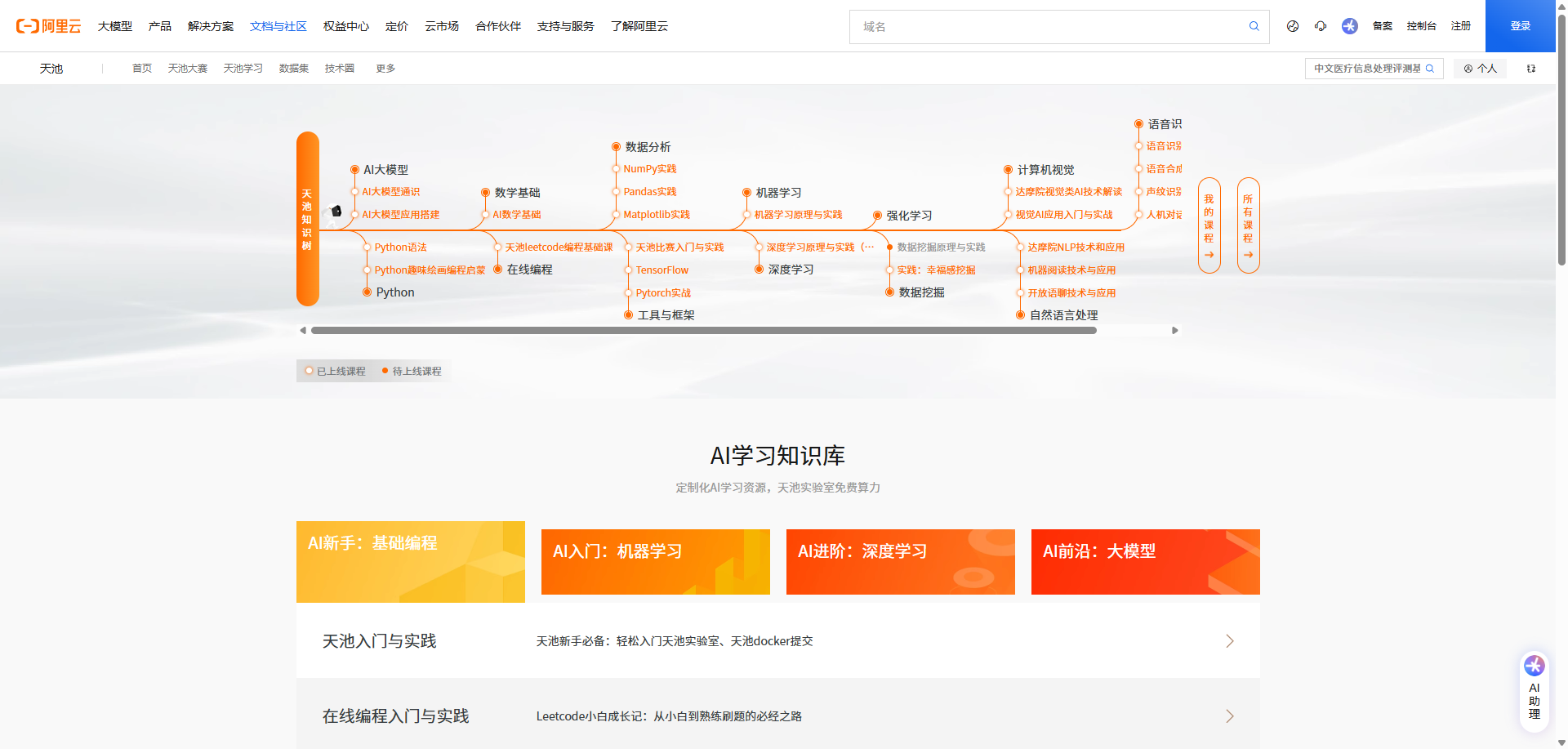Click the 注册 link

1461,26
